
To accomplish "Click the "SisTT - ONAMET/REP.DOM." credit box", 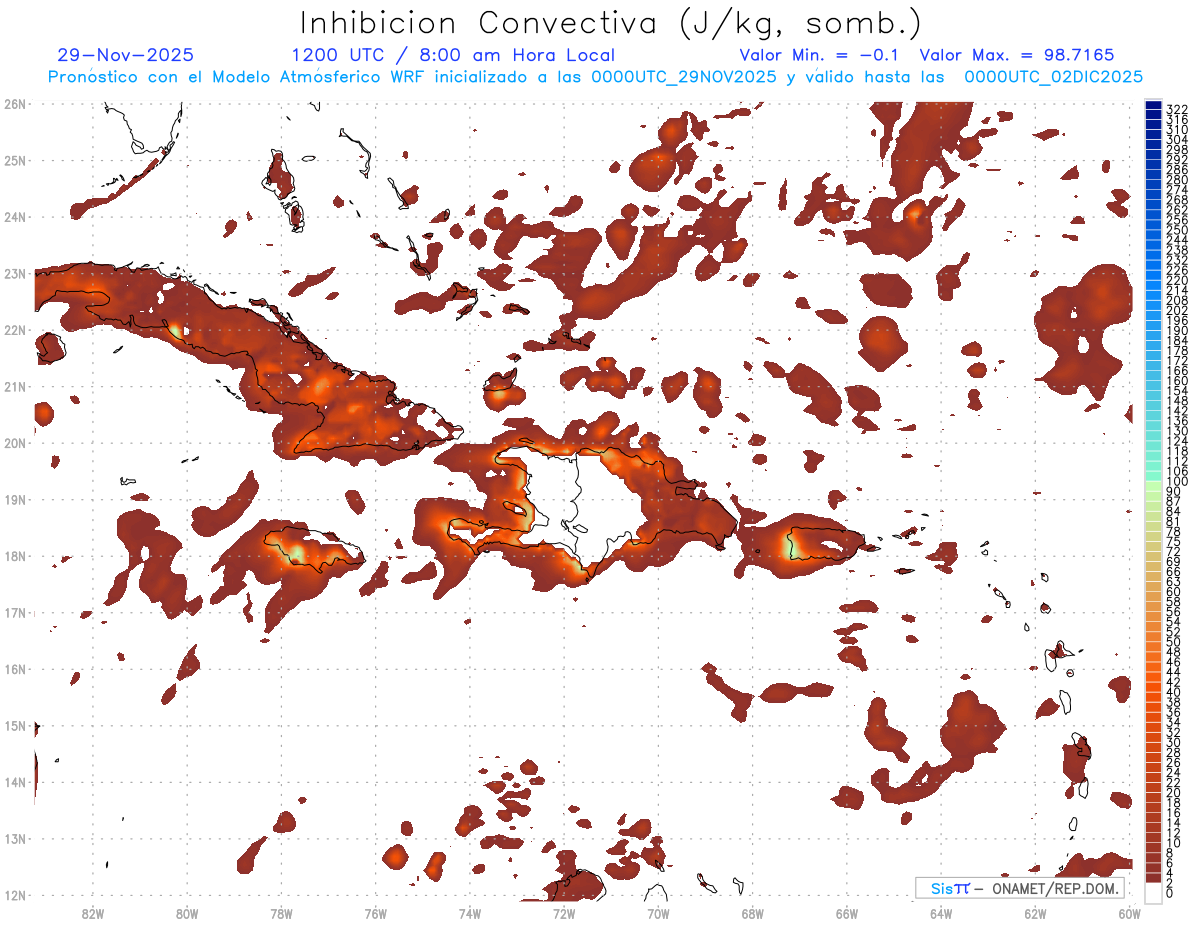I will click(1020, 888).
